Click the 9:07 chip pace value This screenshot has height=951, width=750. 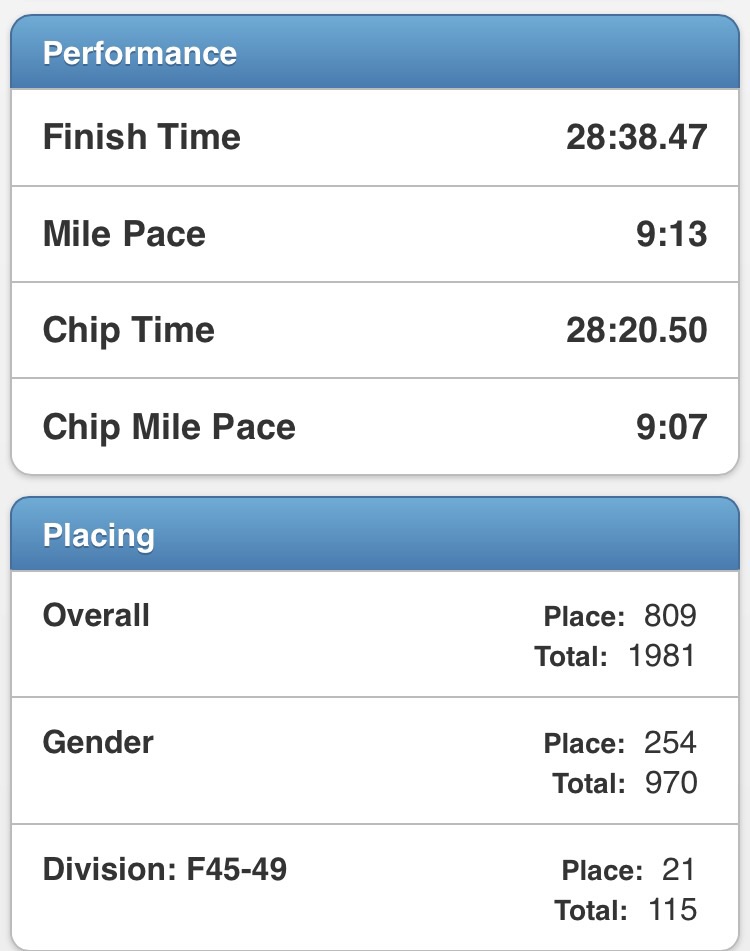(x=671, y=427)
